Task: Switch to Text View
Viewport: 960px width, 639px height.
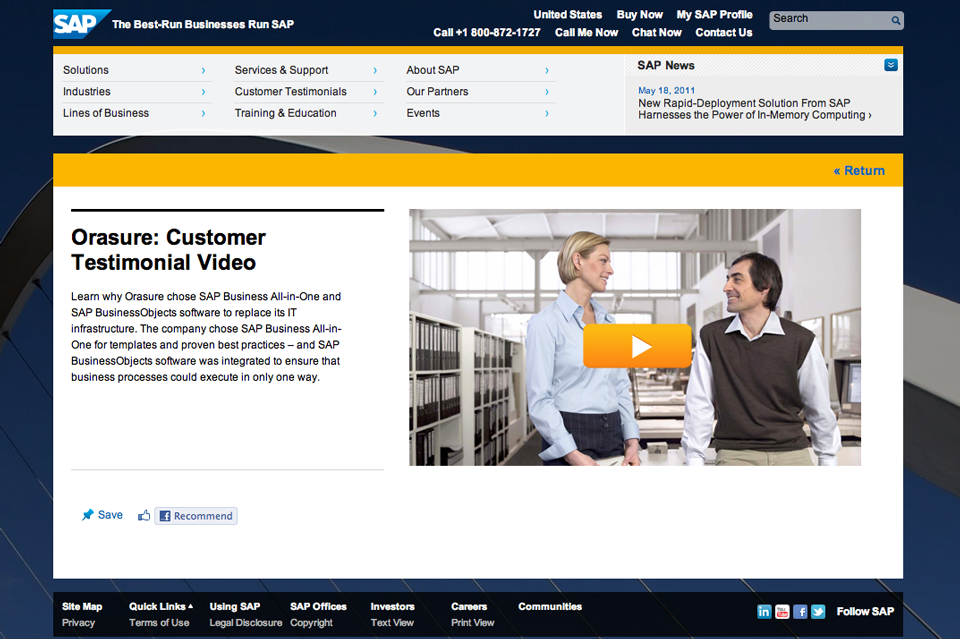Action: coord(392,622)
